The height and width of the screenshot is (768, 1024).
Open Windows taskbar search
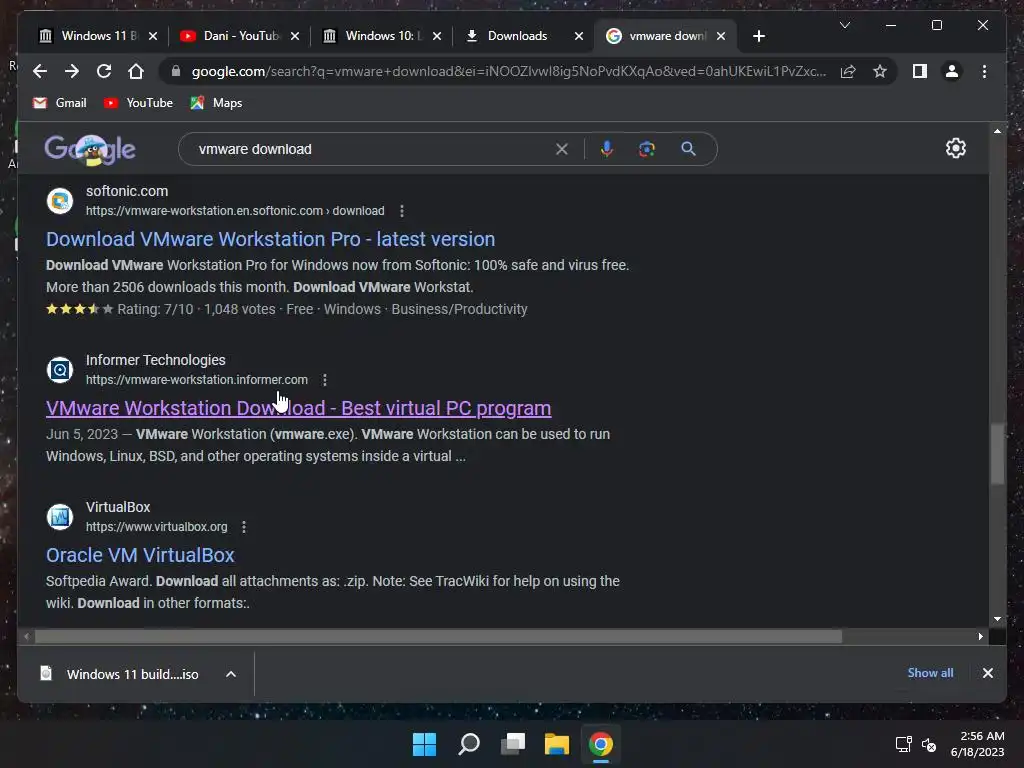point(468,744)
